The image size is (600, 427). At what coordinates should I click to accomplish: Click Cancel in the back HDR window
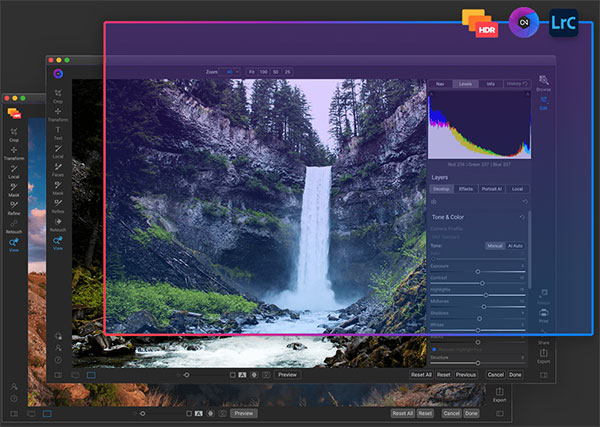click(x=452, y=413)
